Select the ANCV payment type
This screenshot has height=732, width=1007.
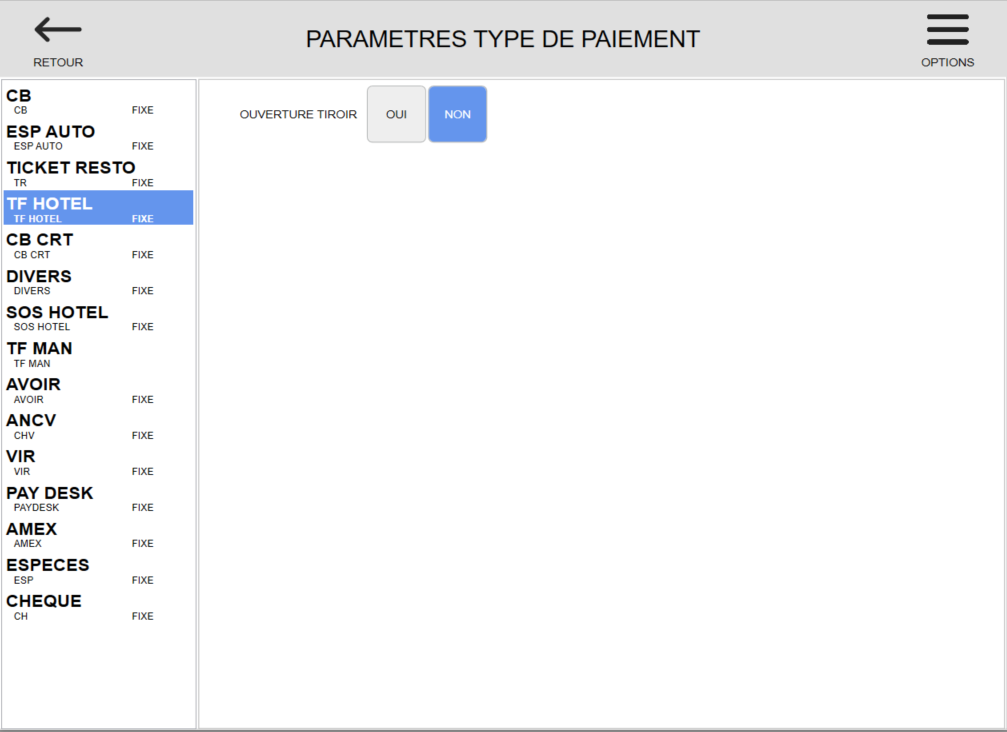click(x=98, y=424)
